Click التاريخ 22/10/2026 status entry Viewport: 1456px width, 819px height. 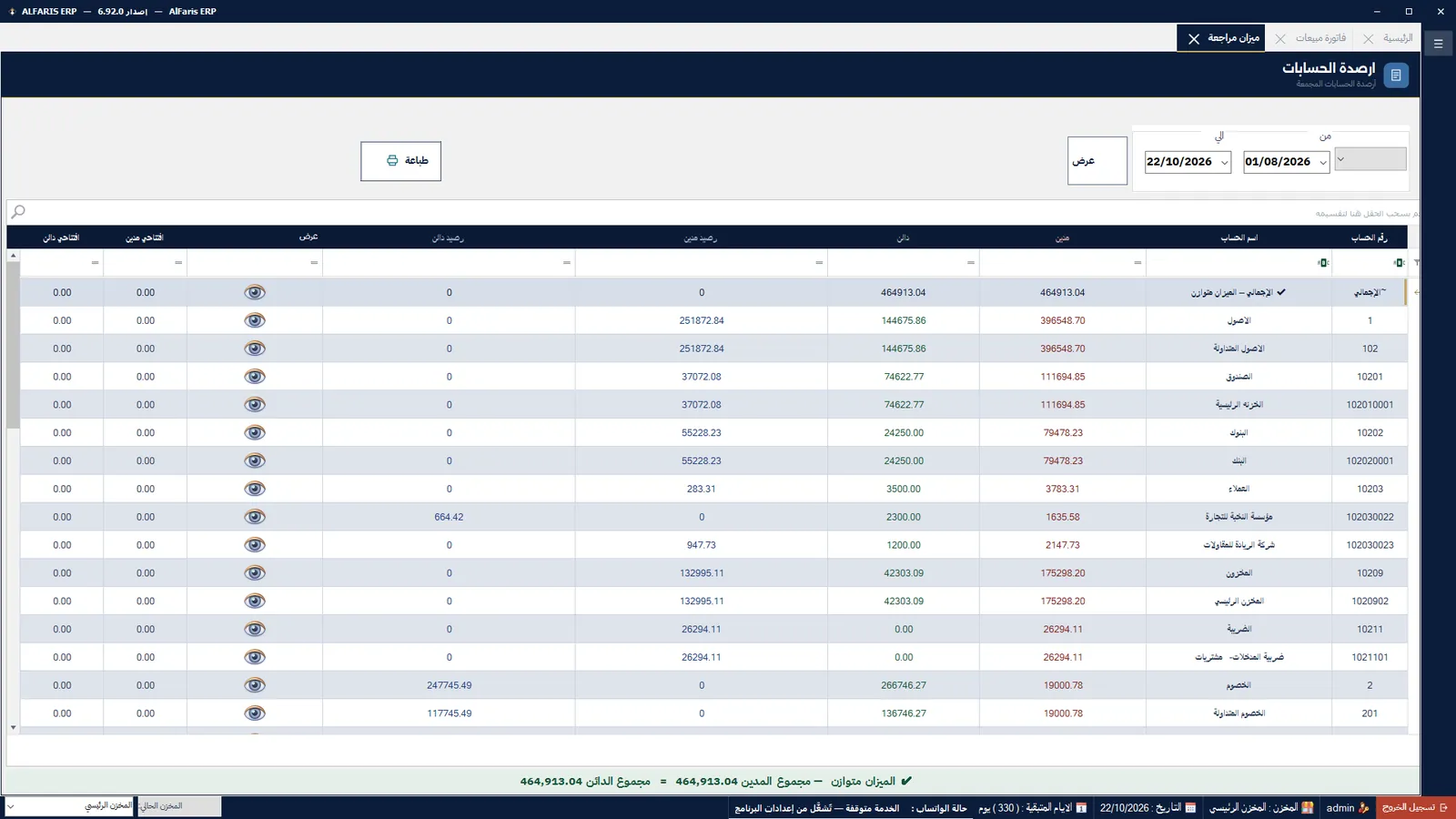1148,808
